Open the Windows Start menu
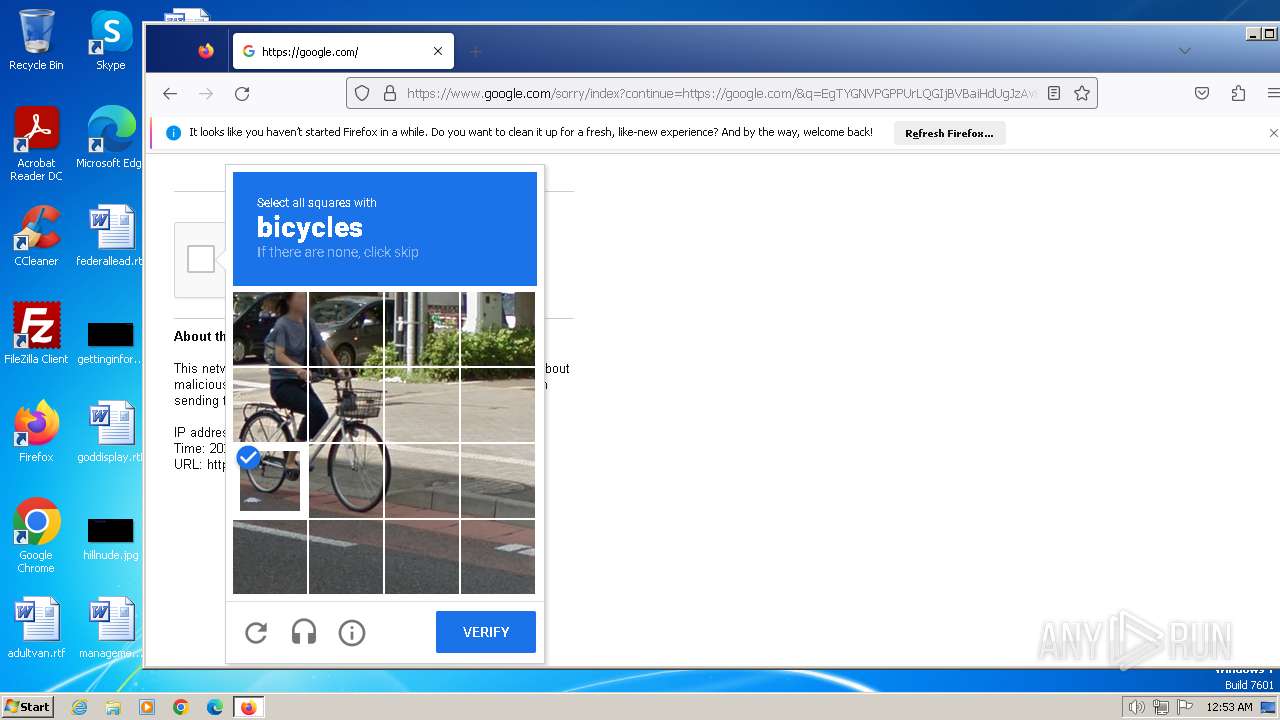Viewport: 1280px width, 720px height. [x=27, y=707]
